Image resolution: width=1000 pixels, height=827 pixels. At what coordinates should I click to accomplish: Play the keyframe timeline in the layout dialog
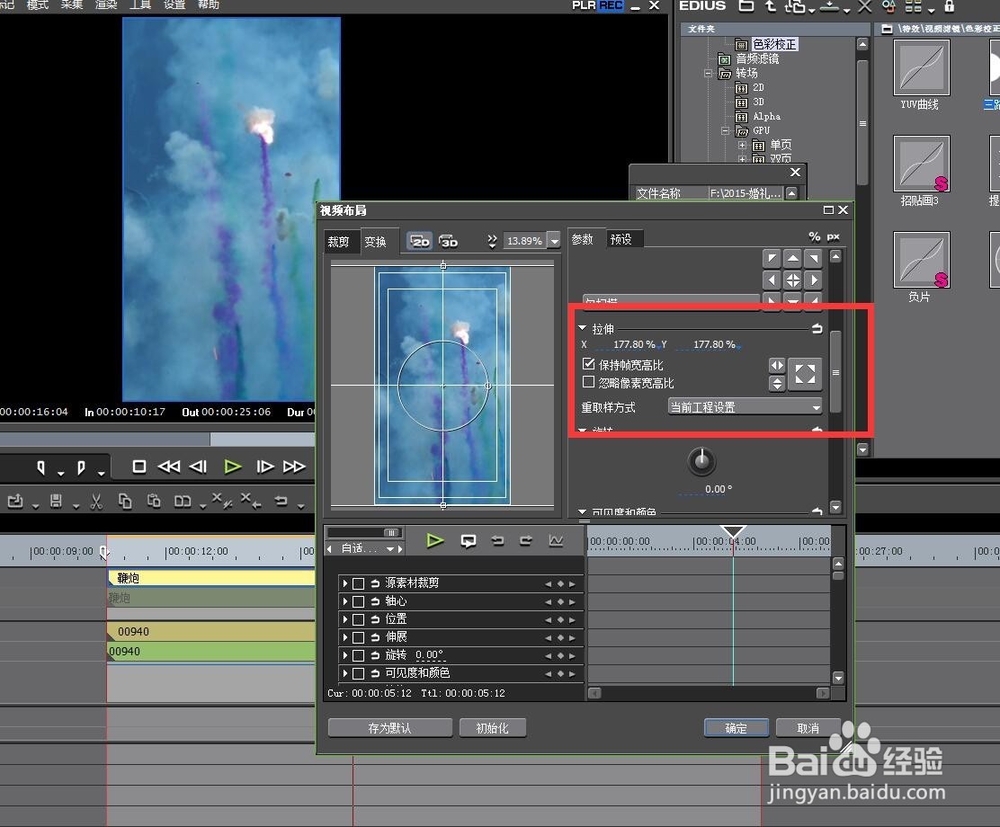coord(435,541)
